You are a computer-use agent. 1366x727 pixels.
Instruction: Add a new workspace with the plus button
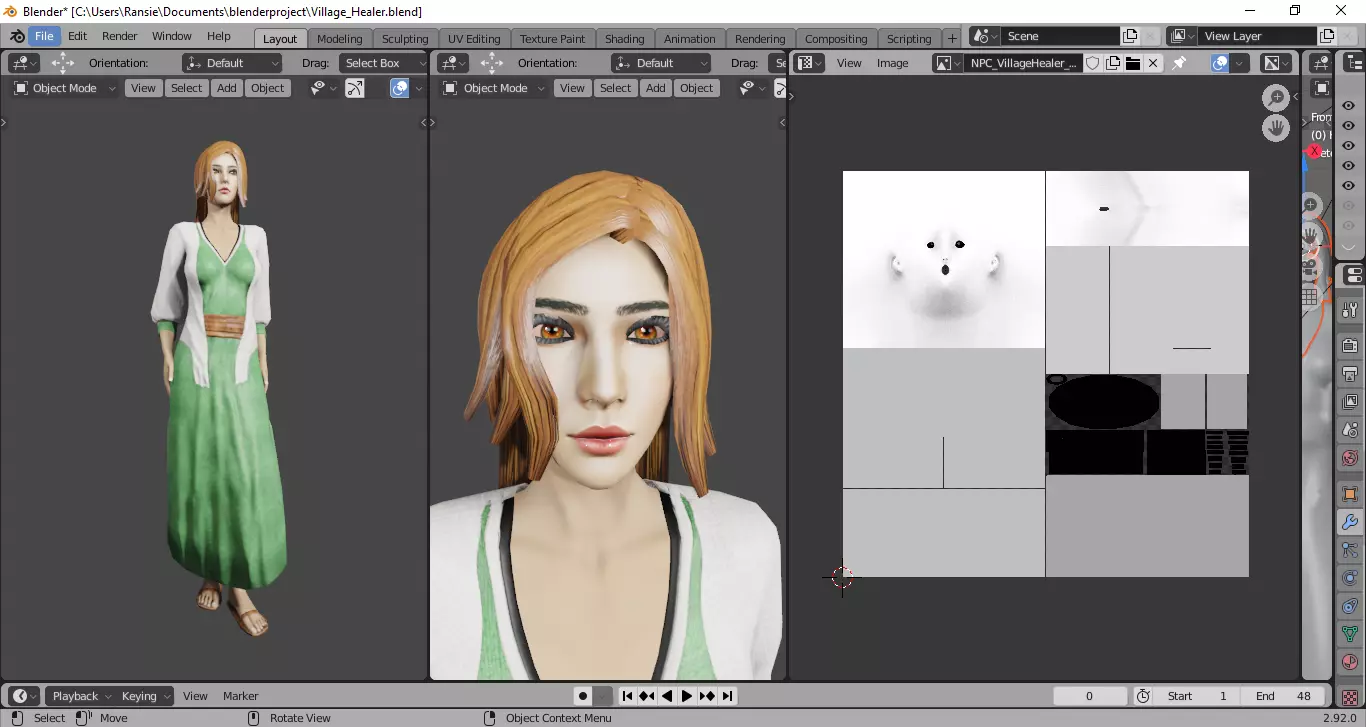pyautogui.click(x=952, y=38)
